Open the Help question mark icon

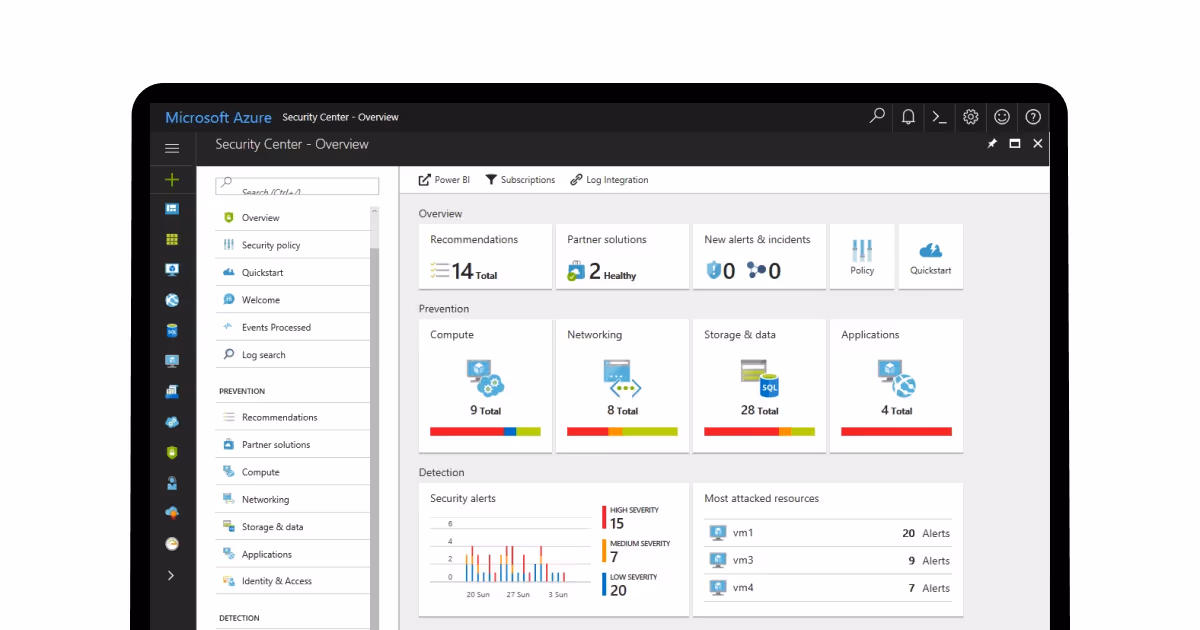(1032, 117)
